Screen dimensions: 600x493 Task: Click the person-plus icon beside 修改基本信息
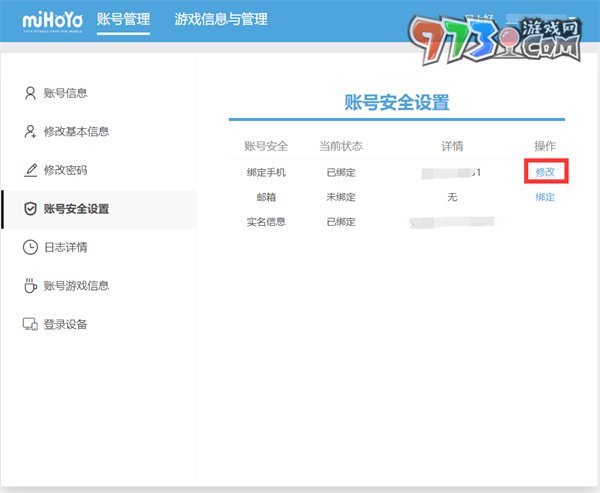point(30,131)
